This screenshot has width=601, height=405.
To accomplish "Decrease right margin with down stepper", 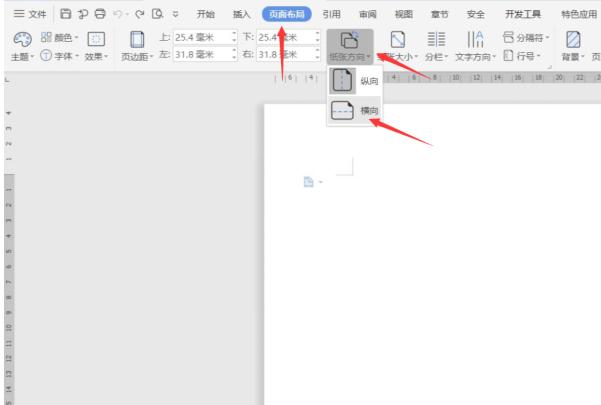I will pos(318,58).
